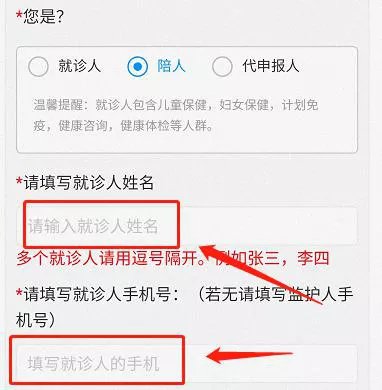Click the grey 温馨提醒 reminder text
Screen dimensions: 382x390
pyautogui.click(x=176, y=115)
